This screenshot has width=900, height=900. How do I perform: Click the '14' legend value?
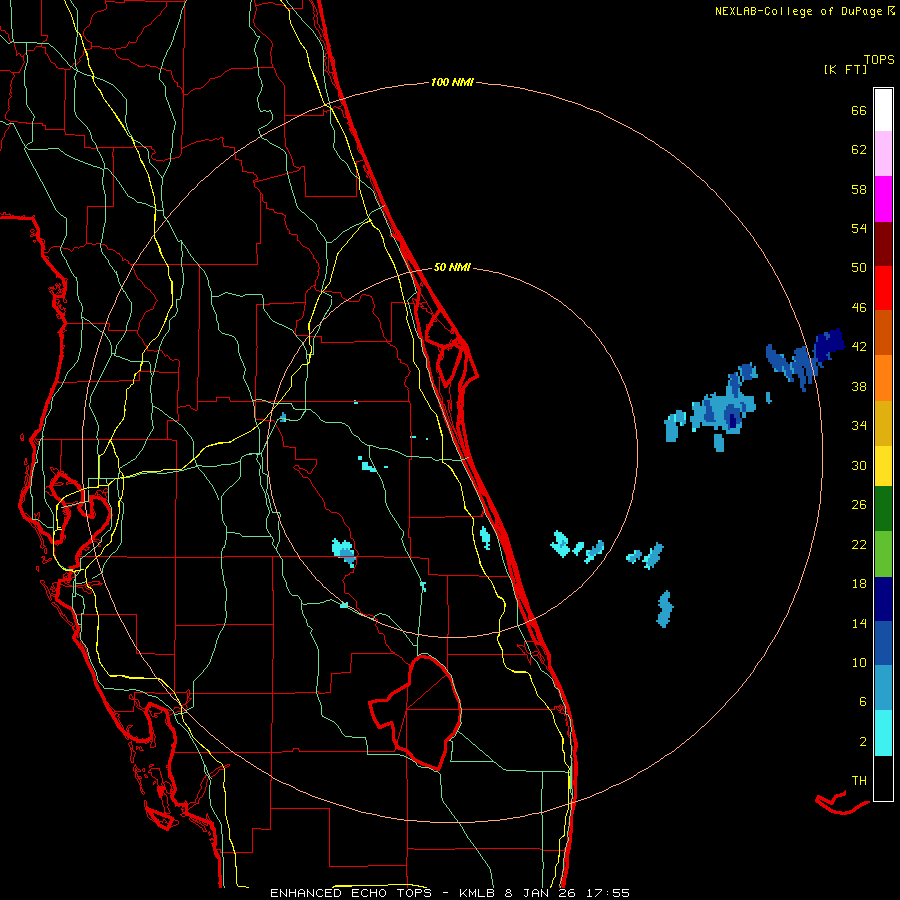pyautogui.click(x=859, y=623)
